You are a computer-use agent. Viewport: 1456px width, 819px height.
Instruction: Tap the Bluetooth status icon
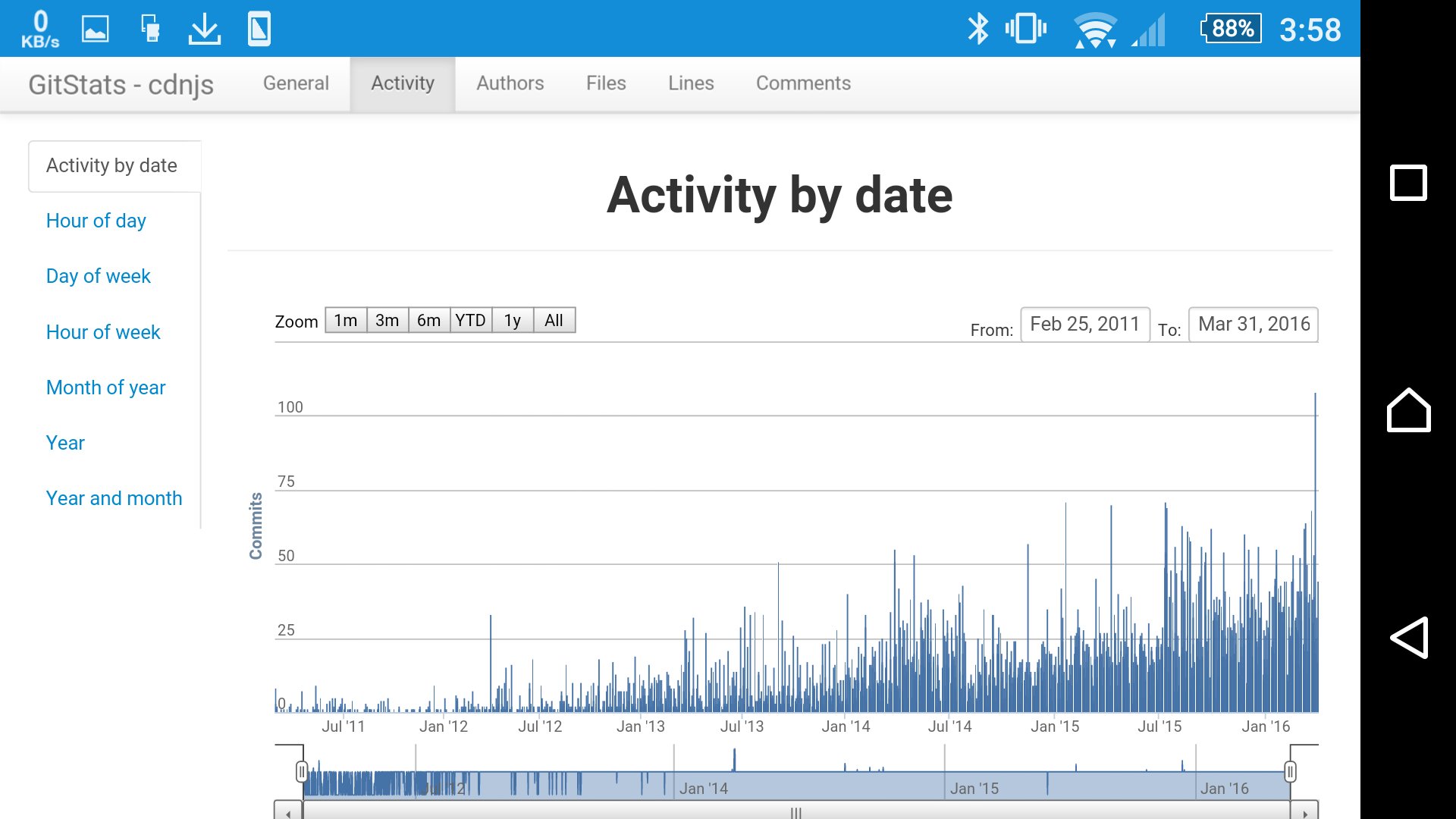point(978,30)
